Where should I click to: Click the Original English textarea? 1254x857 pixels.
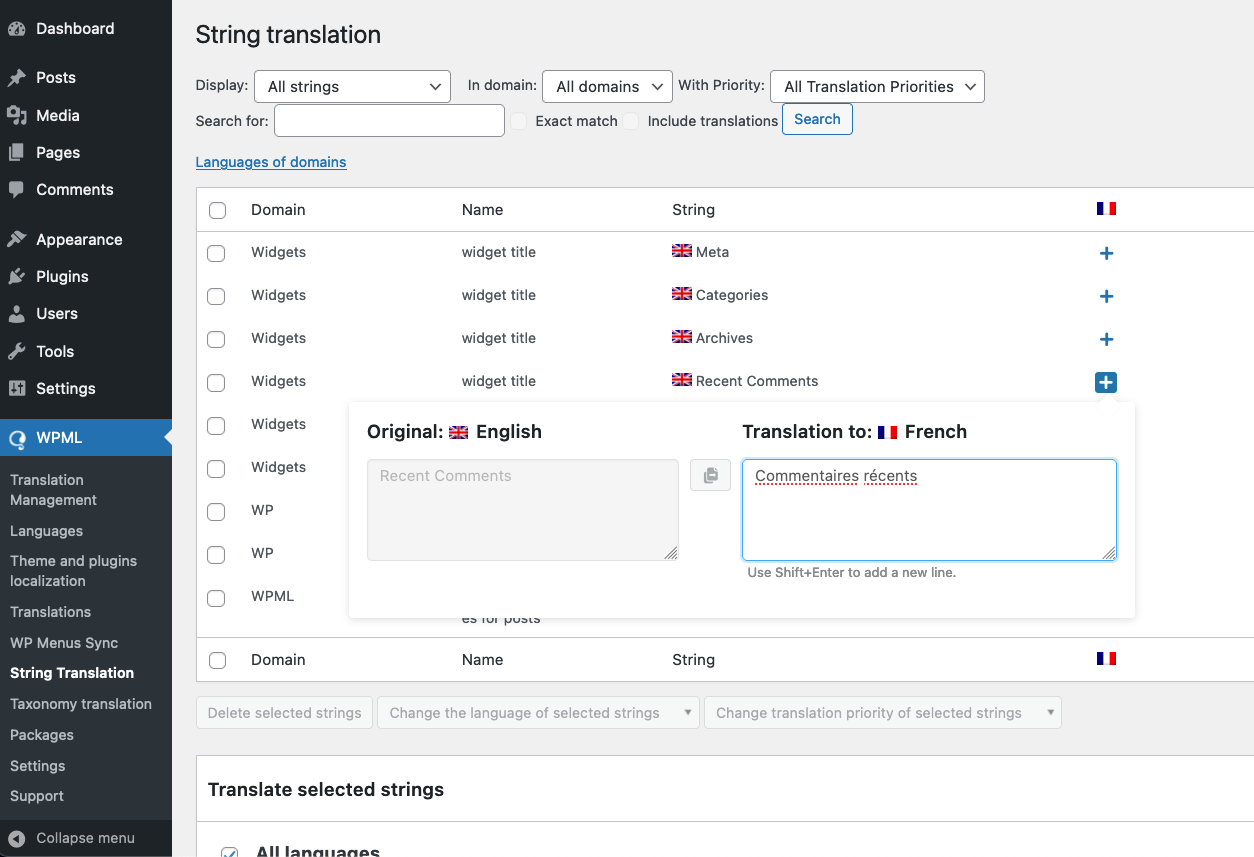[523, 510]
